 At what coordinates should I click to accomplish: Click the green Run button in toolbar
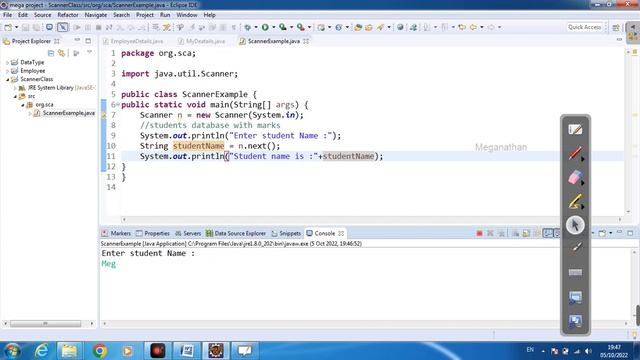265,27
